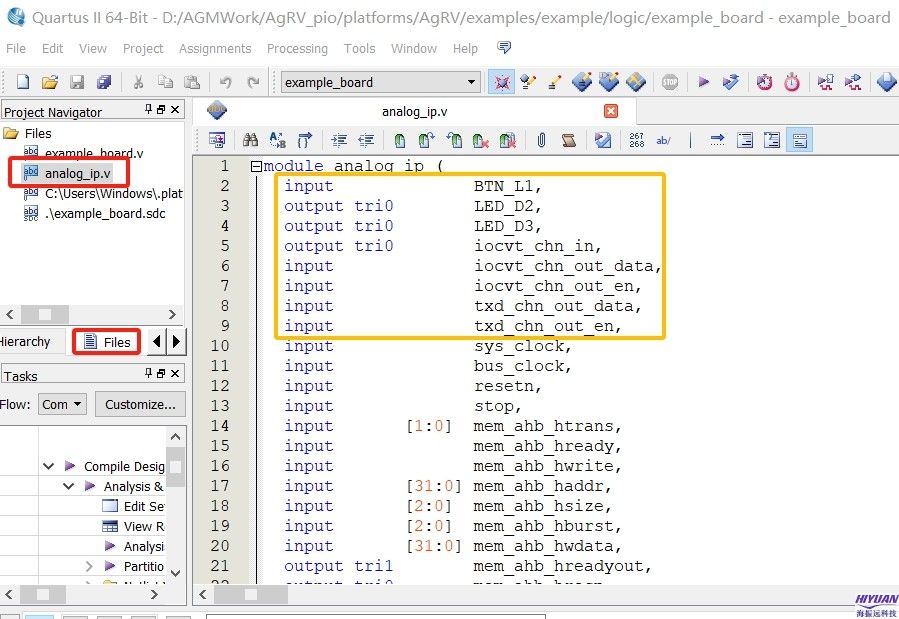Collapse the module code fold marker

tap(256, 167)
